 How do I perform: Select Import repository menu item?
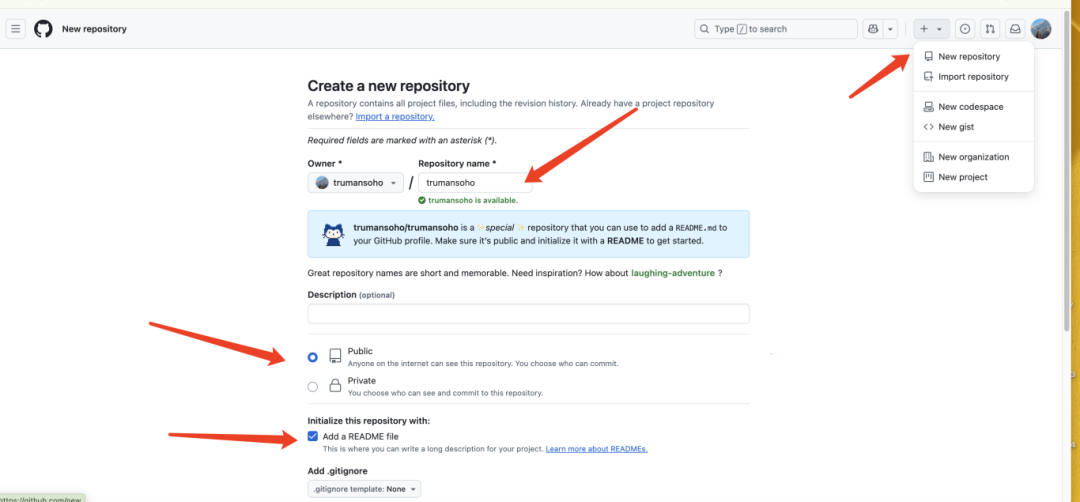(x=973, y=77)
